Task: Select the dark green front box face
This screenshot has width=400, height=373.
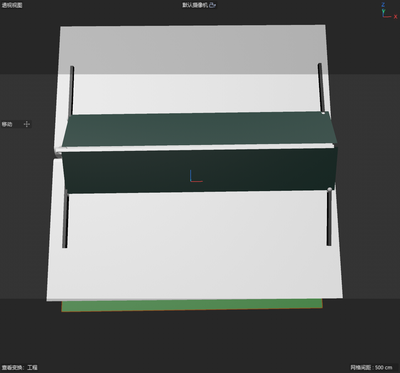Action: [x=199, y=171]
